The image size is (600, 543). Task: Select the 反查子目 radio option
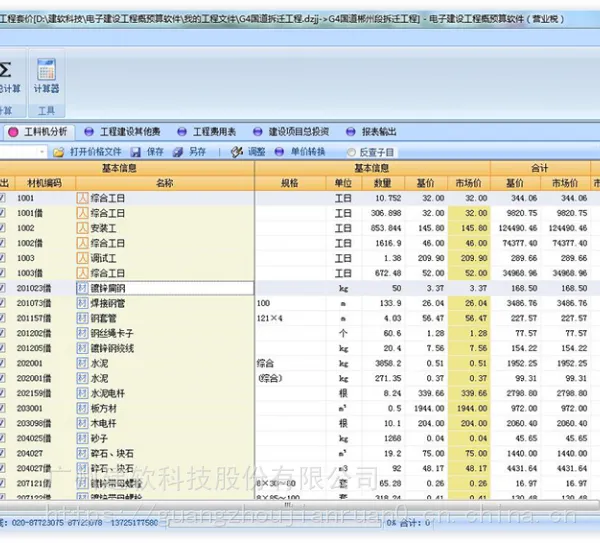(351, 153)
